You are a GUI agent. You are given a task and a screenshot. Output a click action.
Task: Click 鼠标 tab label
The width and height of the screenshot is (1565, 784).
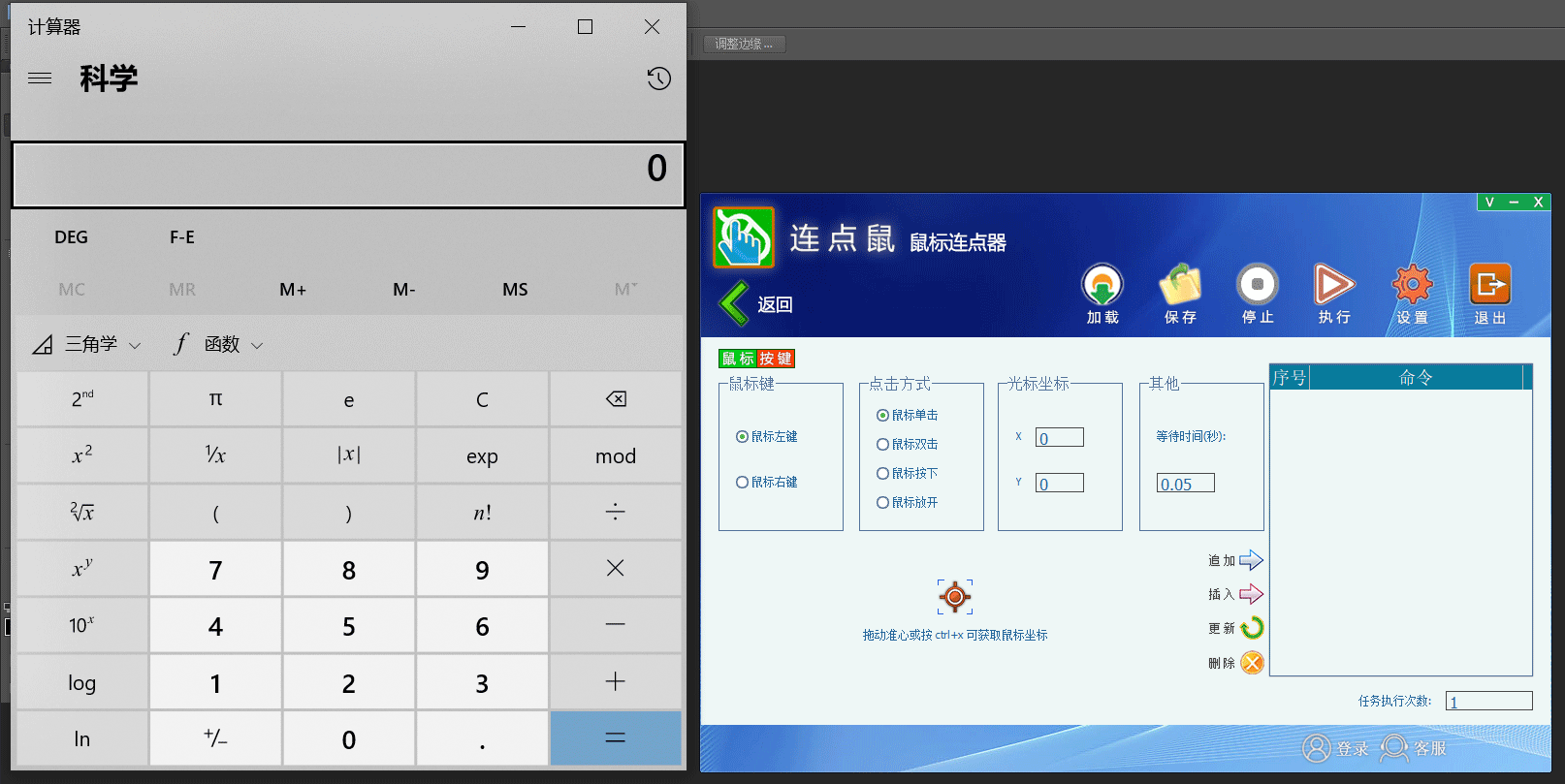(x=738, y=359)
